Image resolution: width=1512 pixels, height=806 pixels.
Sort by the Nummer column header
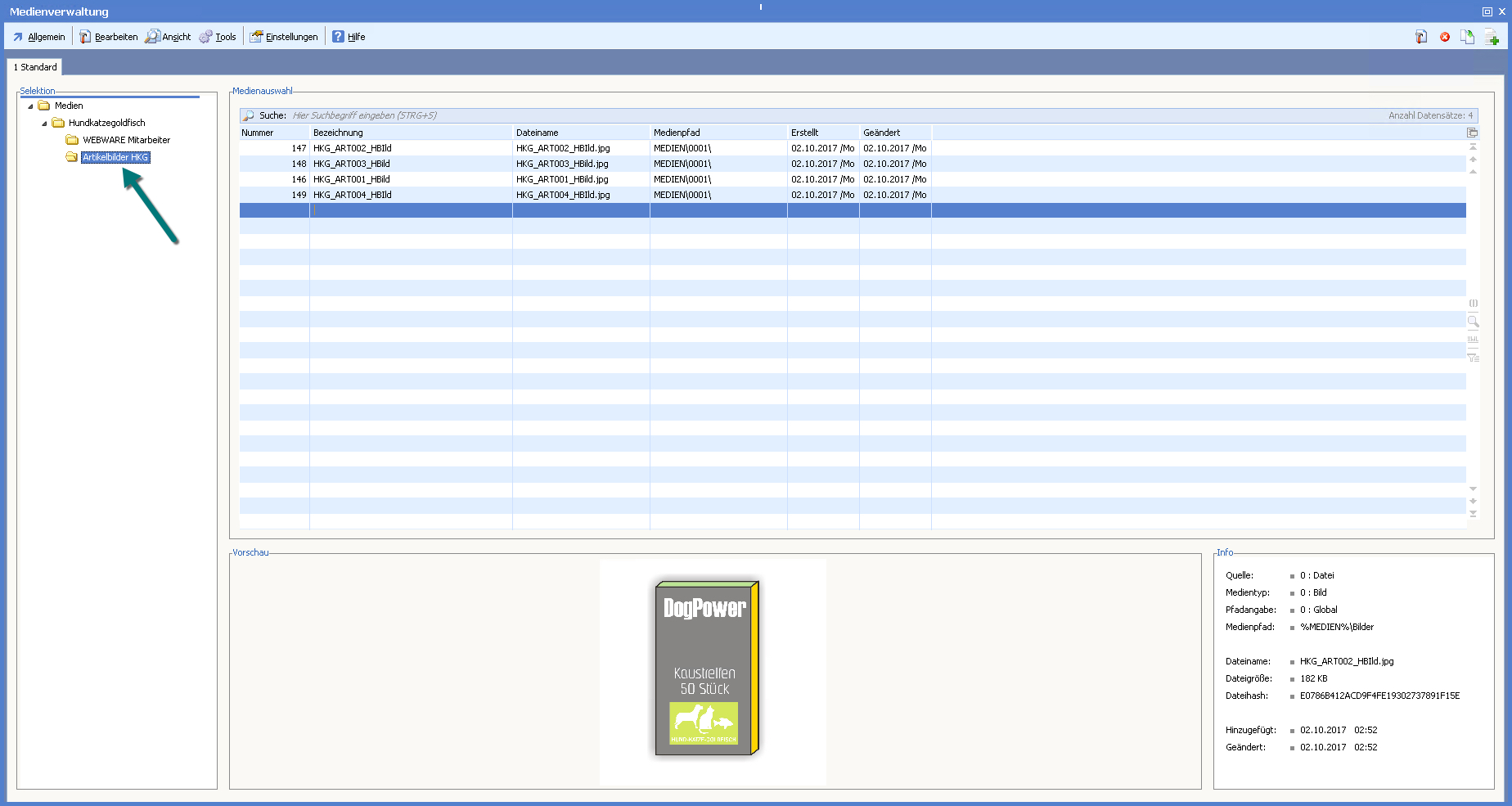click(258, 133)
